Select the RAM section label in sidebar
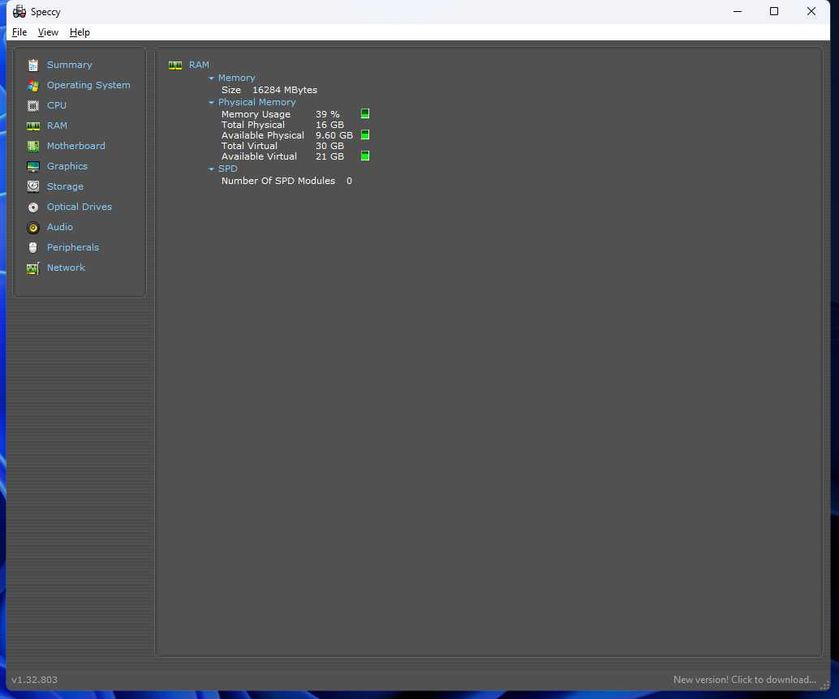 coord(57,126)
